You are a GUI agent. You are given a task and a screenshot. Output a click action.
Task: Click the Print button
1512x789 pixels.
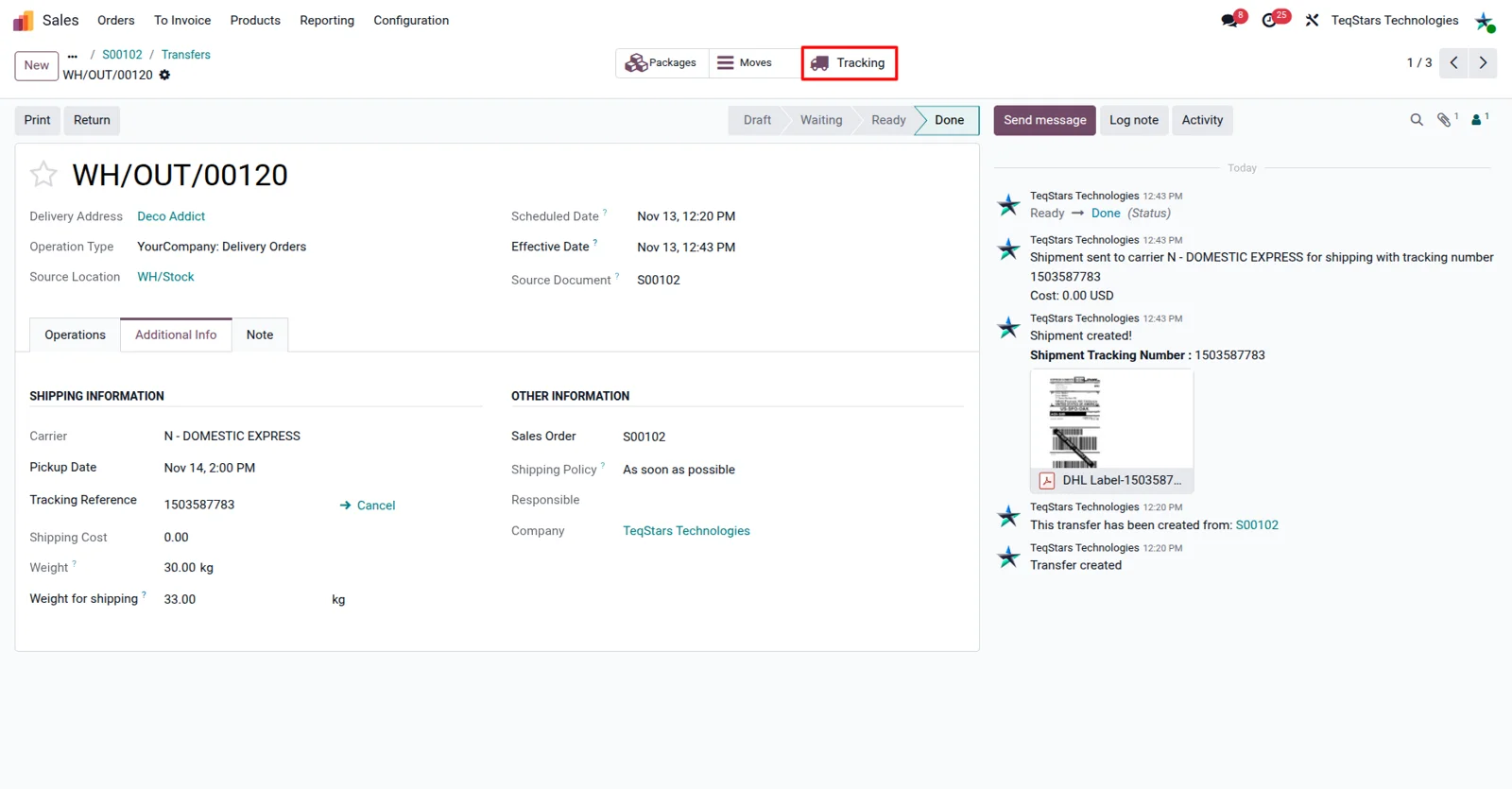pyautogui.click(x=38, y=120)
